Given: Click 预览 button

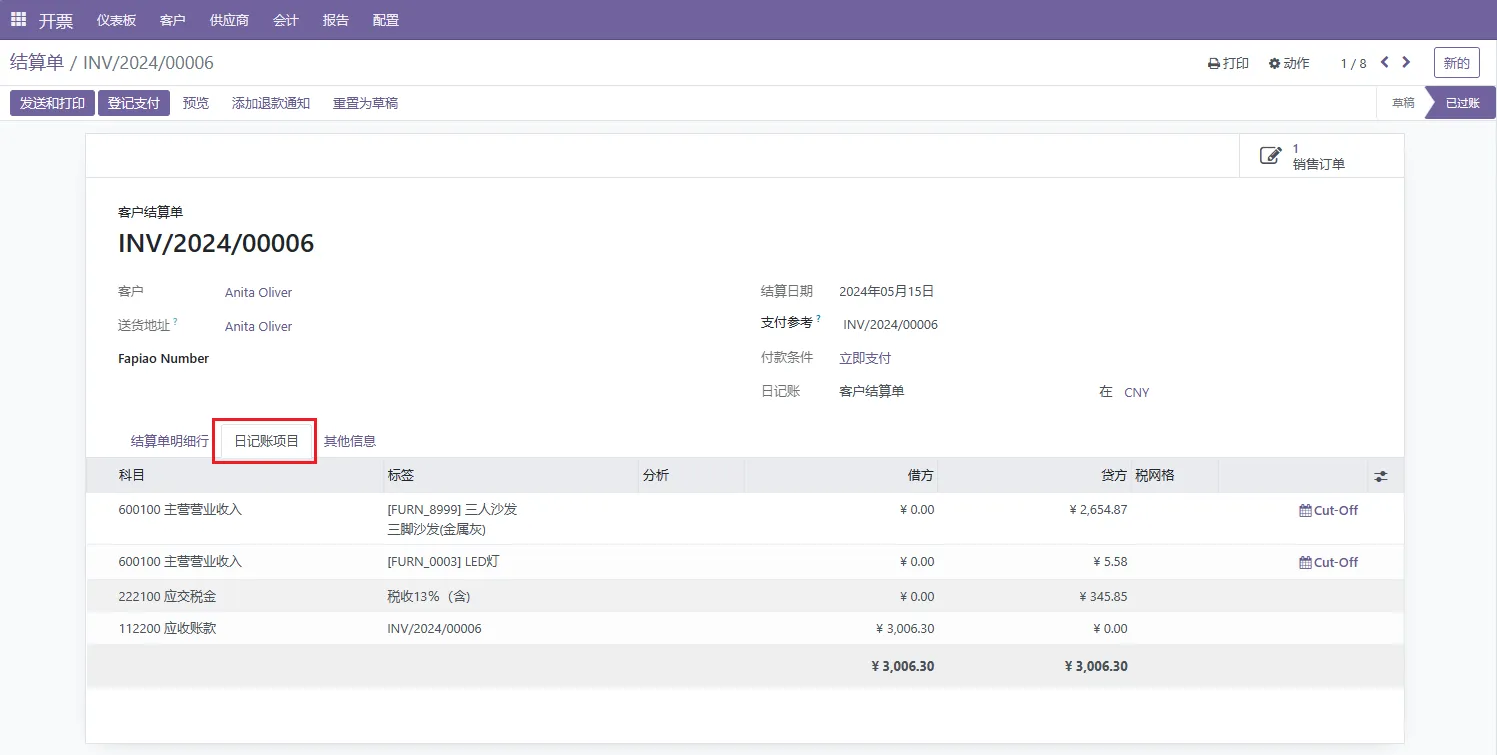Looking at the screenshot, I should click(196, 103).
